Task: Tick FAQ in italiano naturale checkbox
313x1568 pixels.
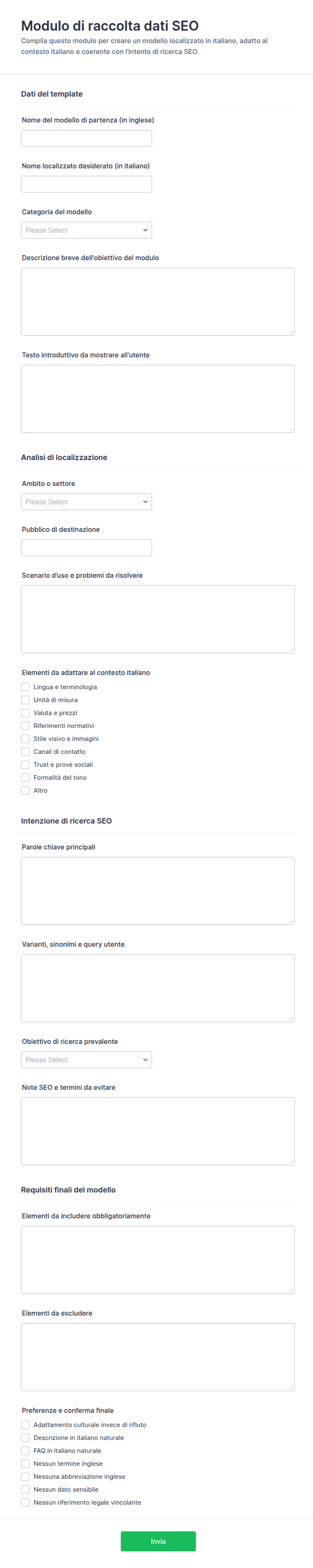Action: point(25,1451)
